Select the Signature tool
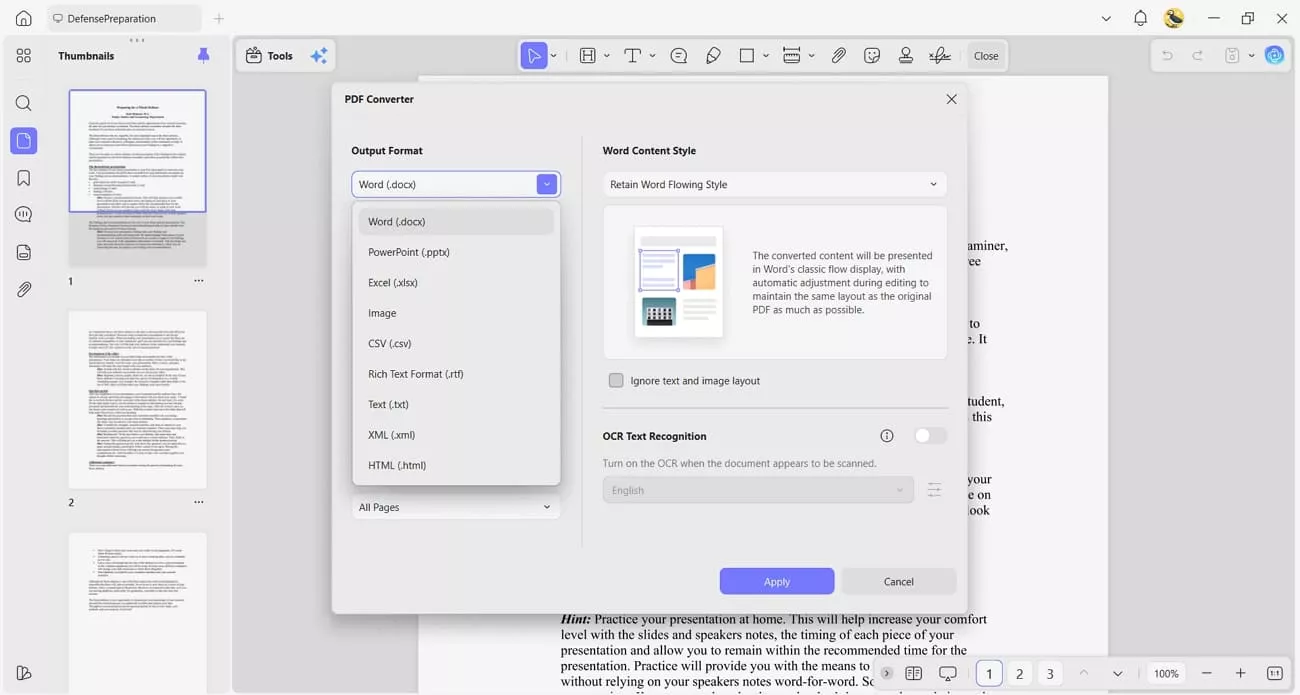This screenshot has height=695, width=1300. (940, 55)
